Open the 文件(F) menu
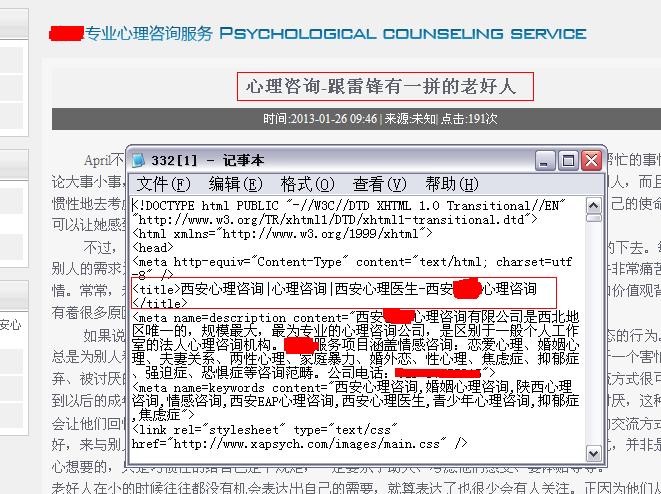 pos(163,184)
